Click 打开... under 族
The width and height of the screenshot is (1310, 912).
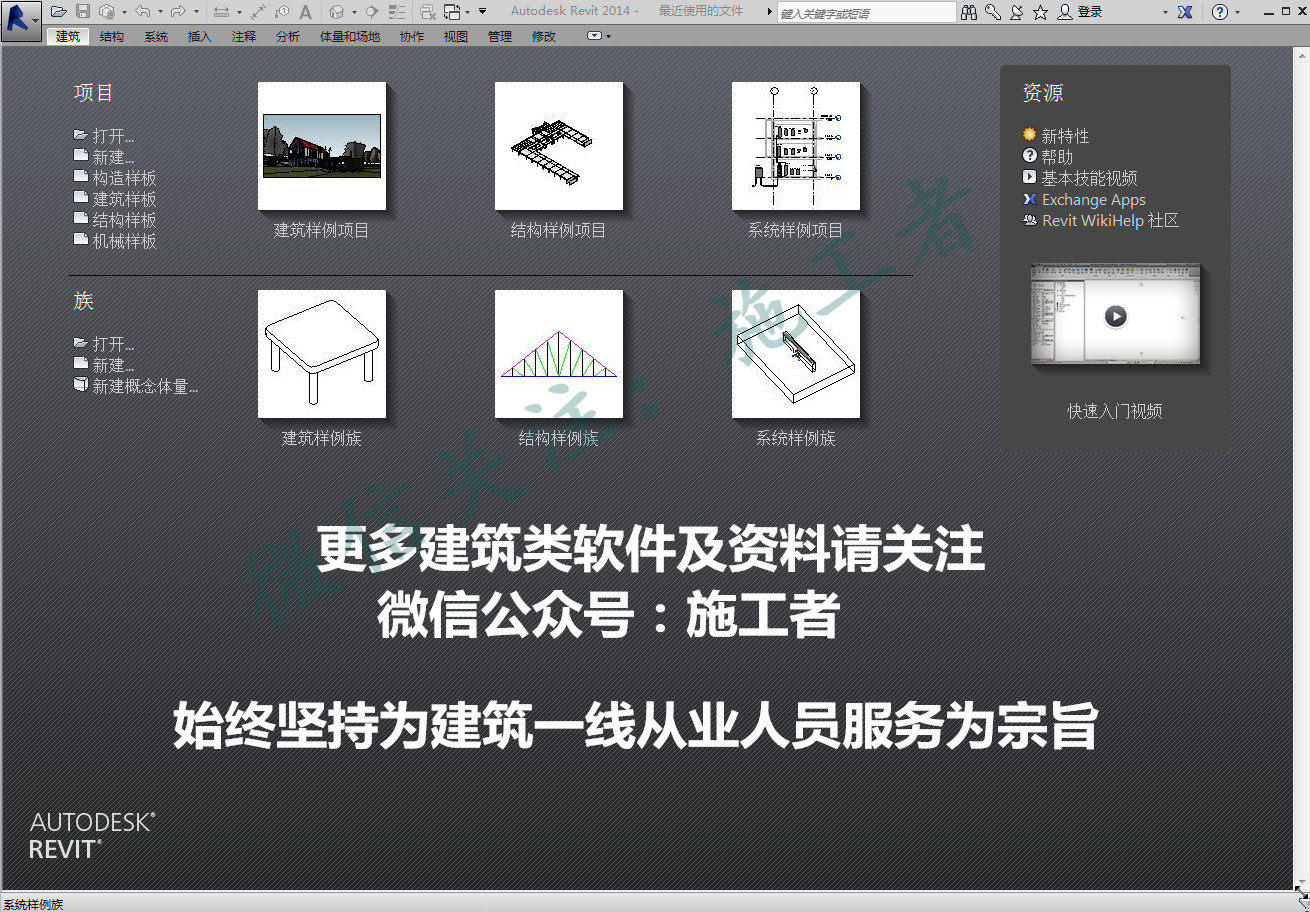point(105,344)
